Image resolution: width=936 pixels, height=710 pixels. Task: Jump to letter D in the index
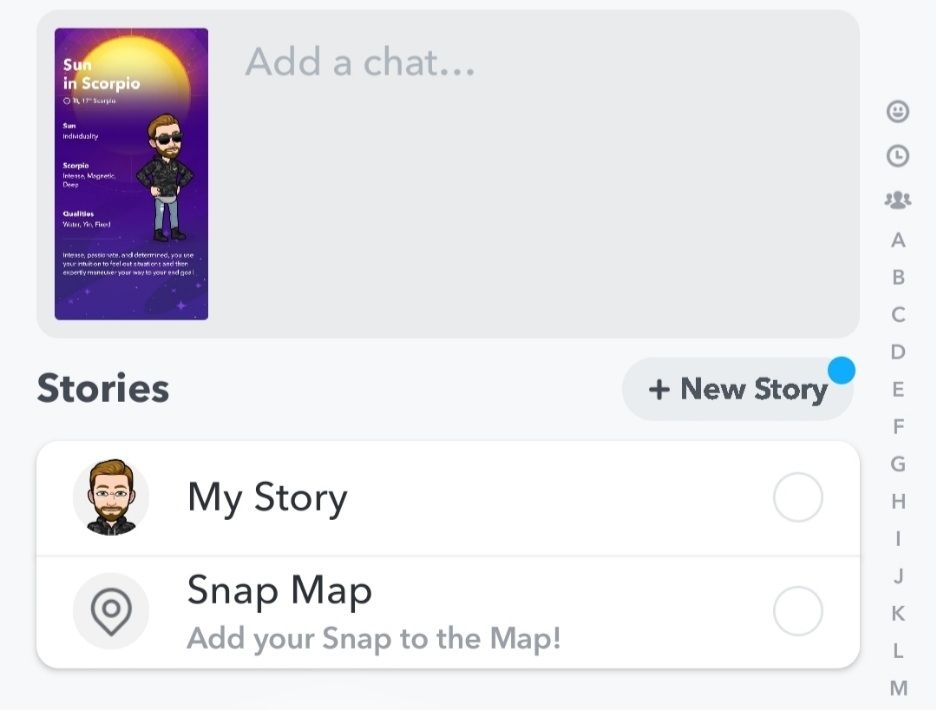898,352
